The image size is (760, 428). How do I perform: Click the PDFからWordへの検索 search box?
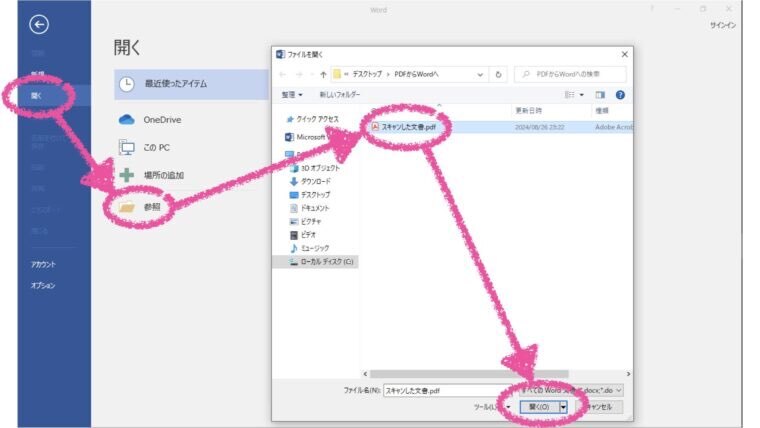coord(570,74)
